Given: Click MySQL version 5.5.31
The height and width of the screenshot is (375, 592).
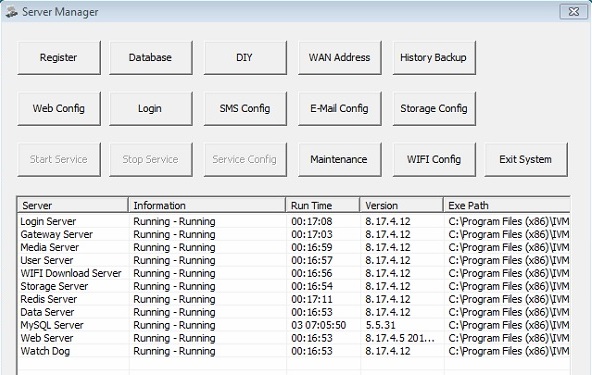Looking at the screenshot, I should click(x=381, y=325).
